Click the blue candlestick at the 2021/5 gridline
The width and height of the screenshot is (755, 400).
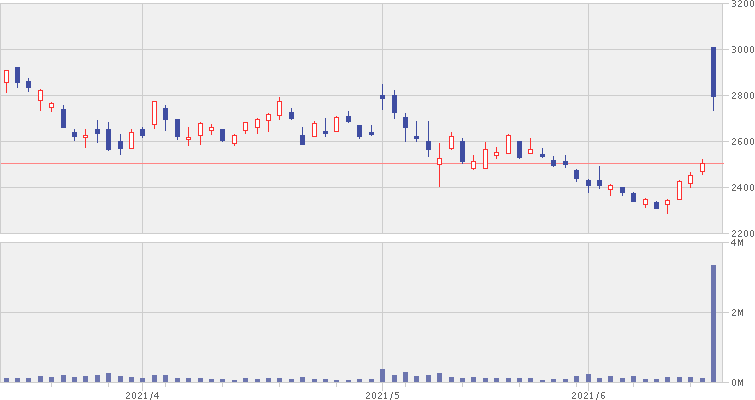tap(382, 97)
